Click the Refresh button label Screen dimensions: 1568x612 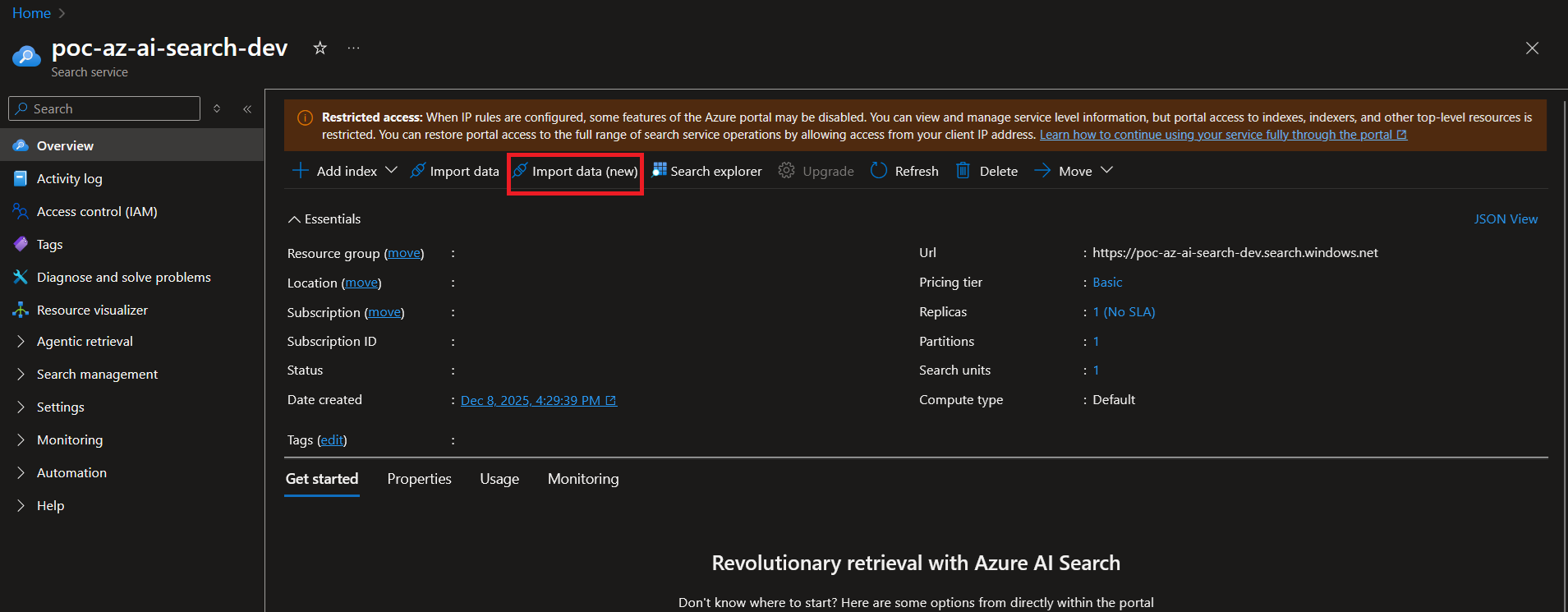pyautogui.click(x=917, y=171)
